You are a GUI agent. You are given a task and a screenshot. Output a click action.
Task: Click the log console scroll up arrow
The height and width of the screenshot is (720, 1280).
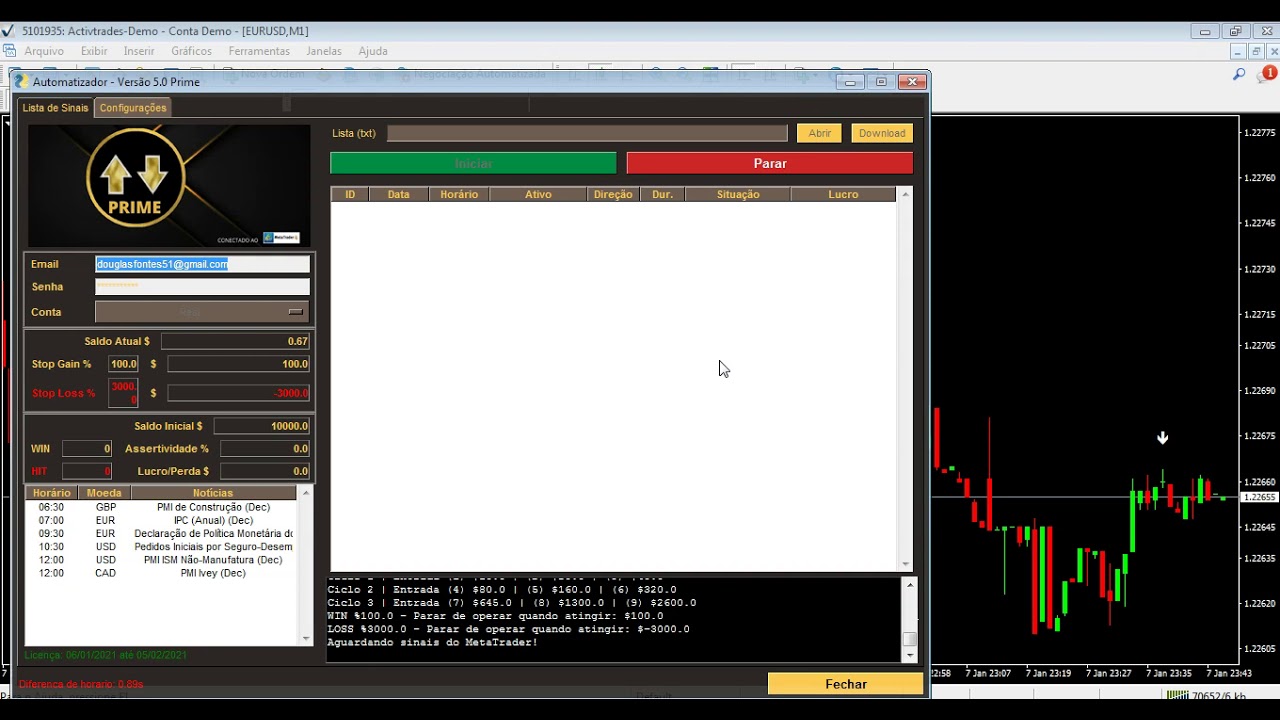pyautogui.click(x=909, y=585)
